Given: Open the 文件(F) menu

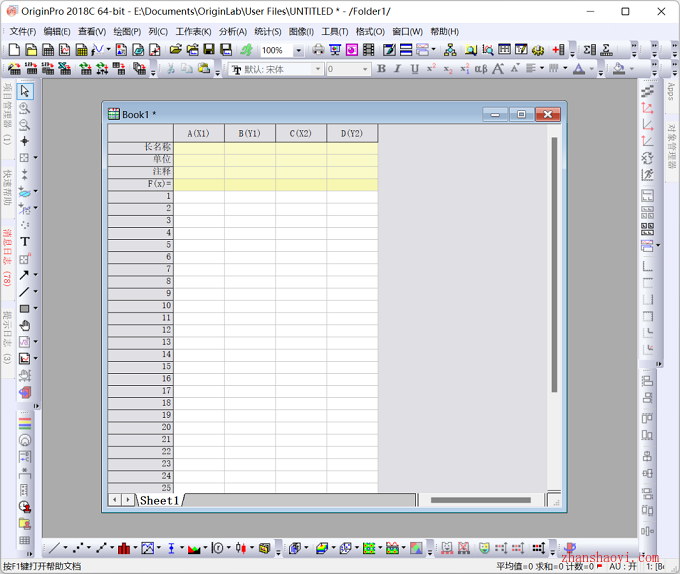Looking at the screenshot, I should [23, 32].
